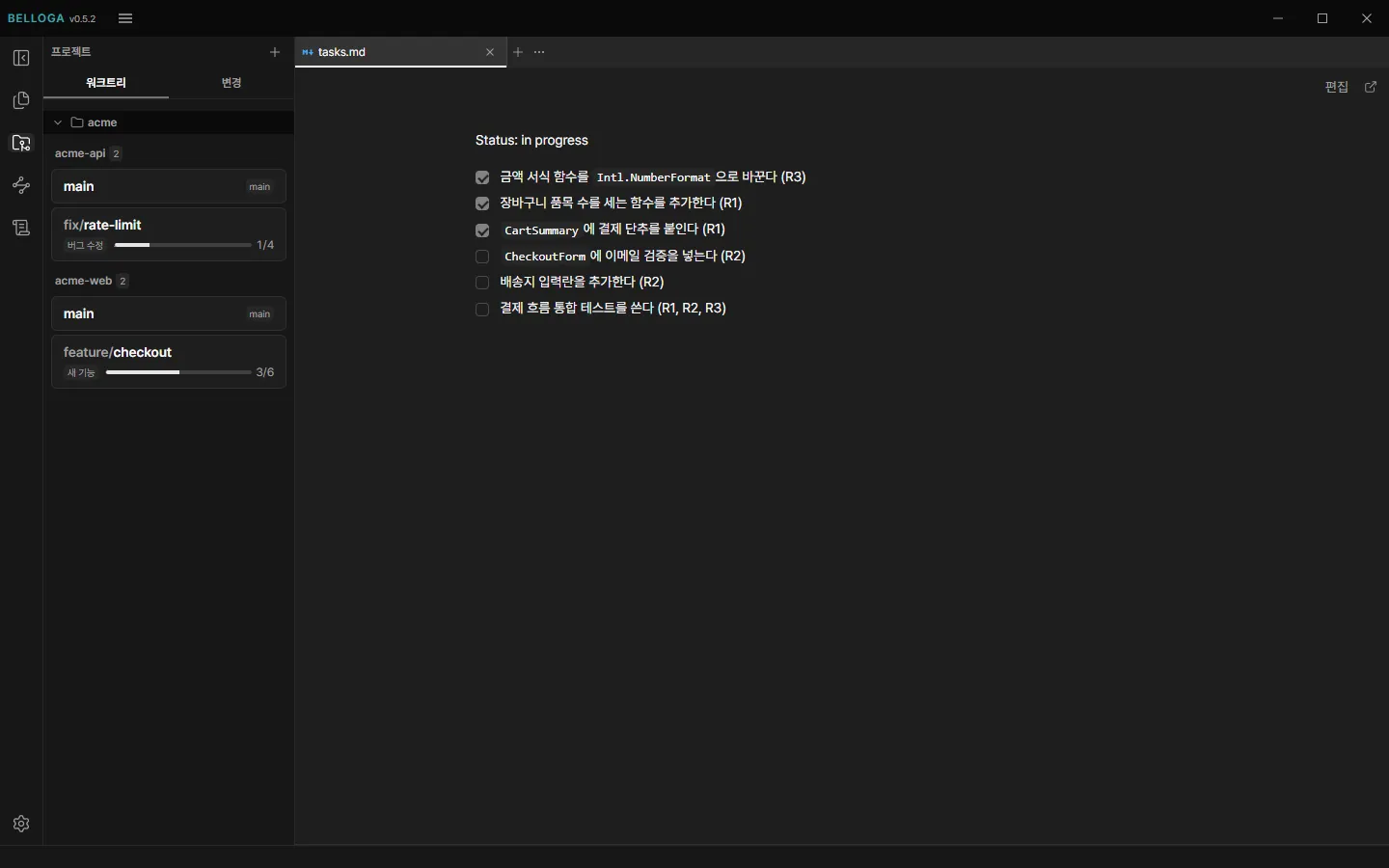Open the git branch icon in sidebar
The height and width of the screenshot is (868, 1389).
(21, 185)
